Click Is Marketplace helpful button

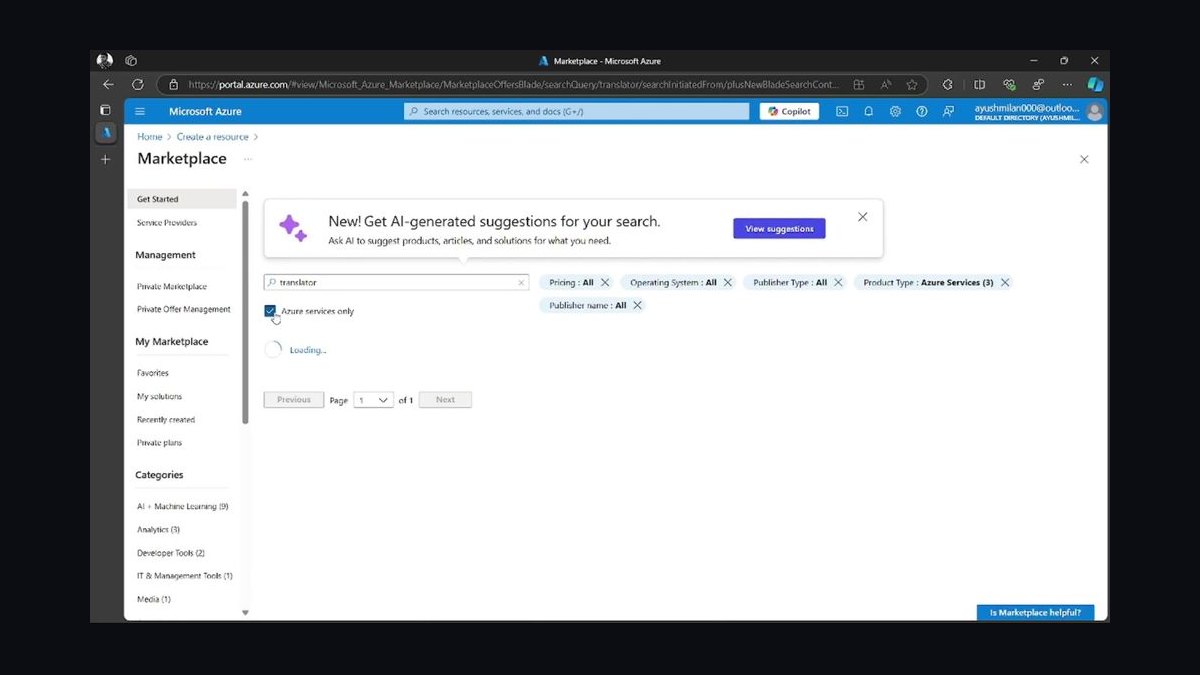[x=1036, y=613]
